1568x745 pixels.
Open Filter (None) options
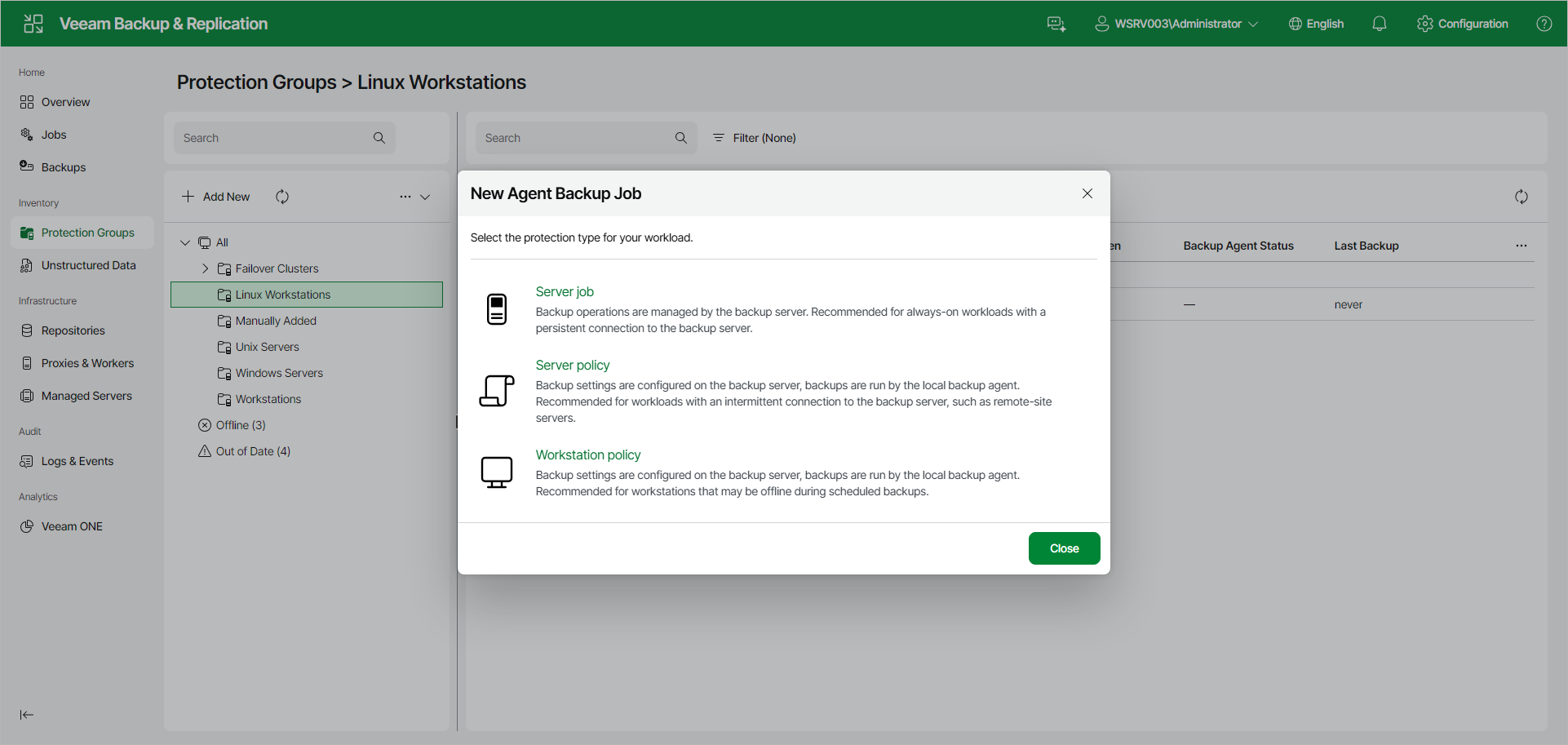tap(755, 138)
